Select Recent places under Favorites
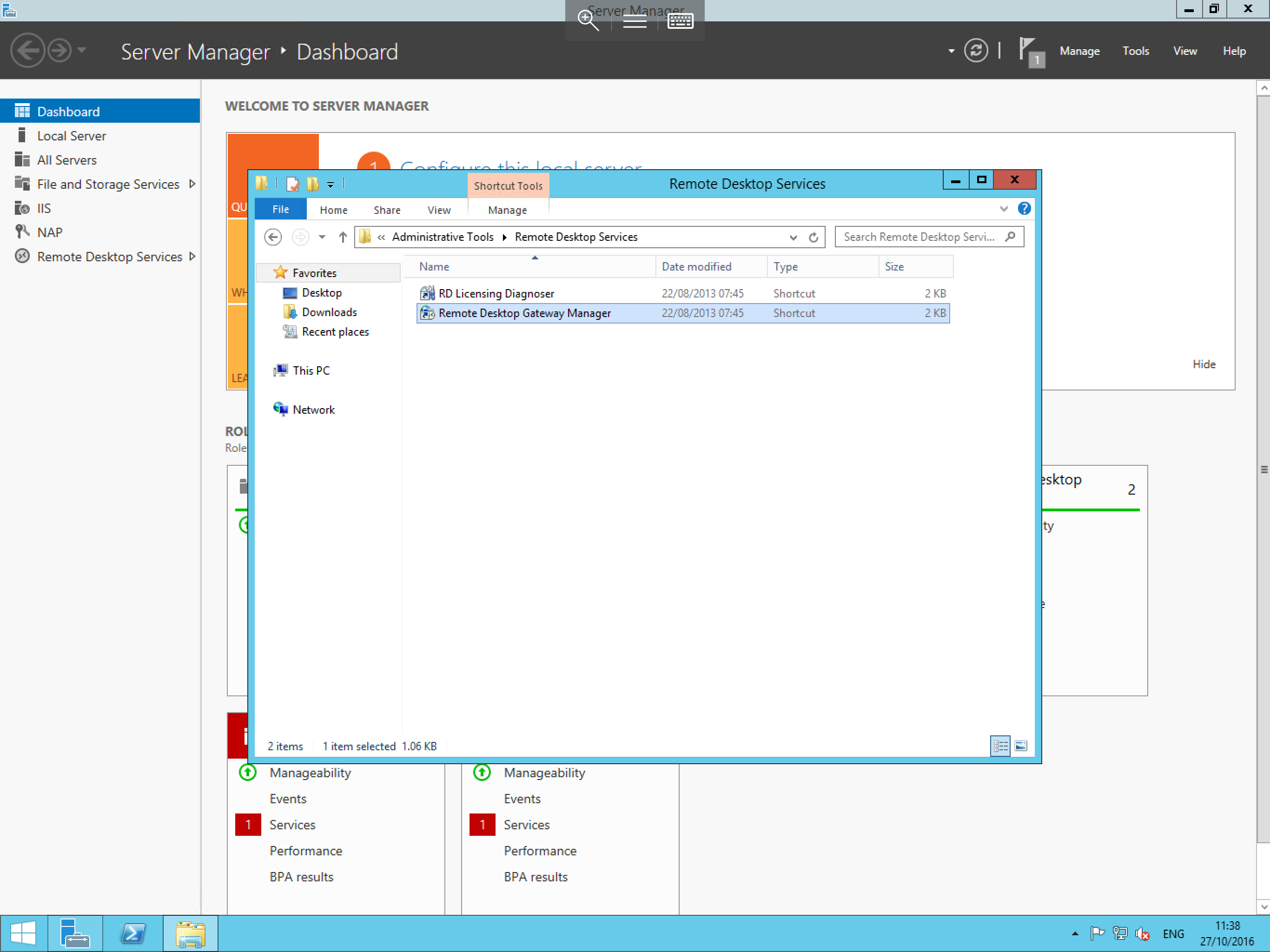 [335, 331]
